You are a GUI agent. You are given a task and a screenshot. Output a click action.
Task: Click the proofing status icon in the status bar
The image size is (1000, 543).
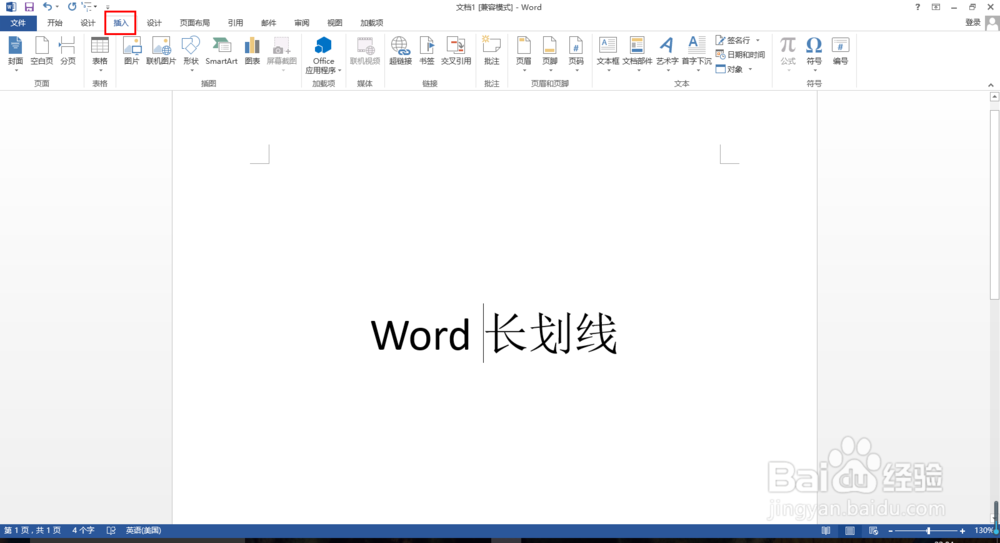(111, 530)
